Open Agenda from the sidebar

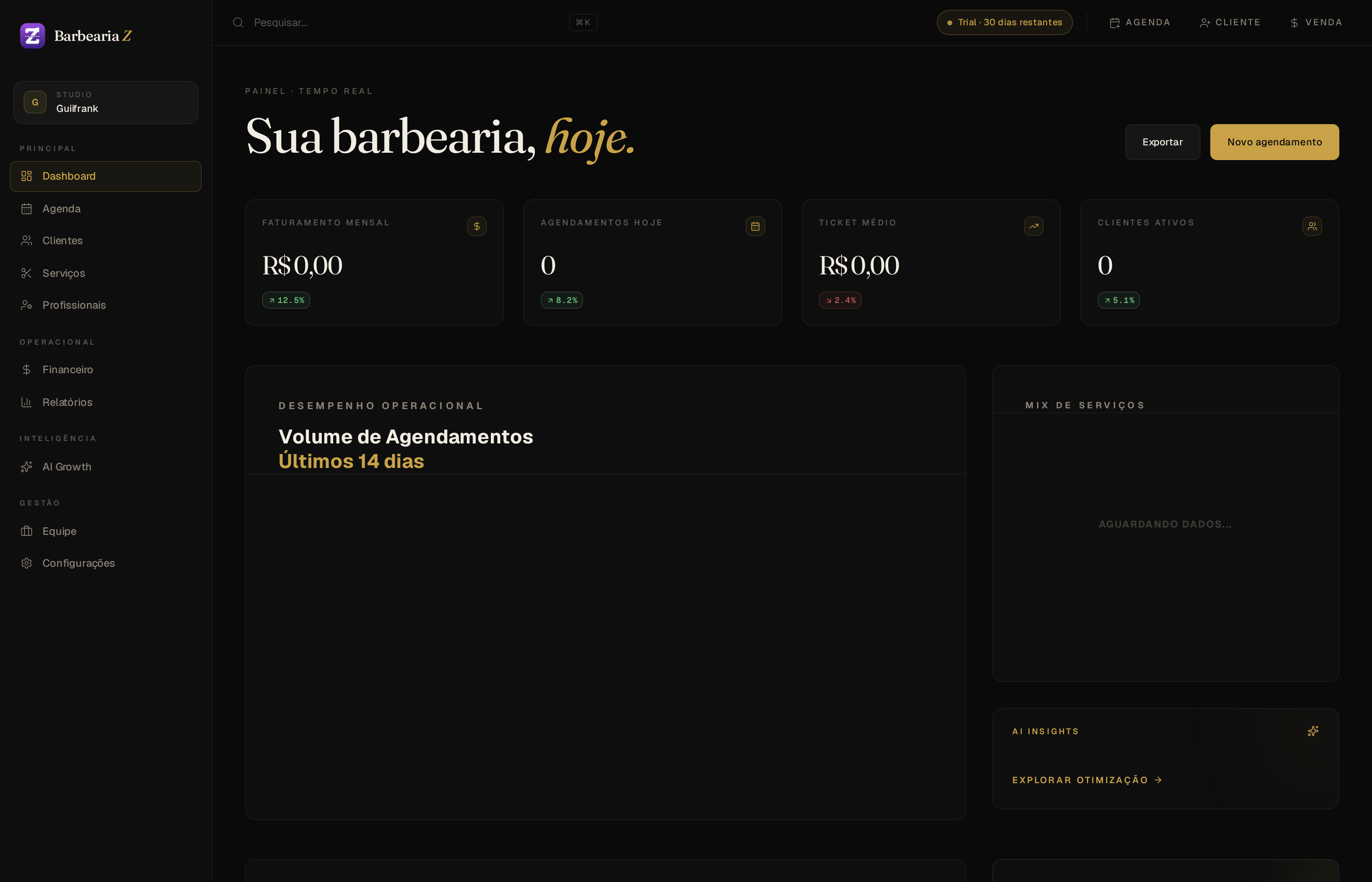(x=106, y=209)
